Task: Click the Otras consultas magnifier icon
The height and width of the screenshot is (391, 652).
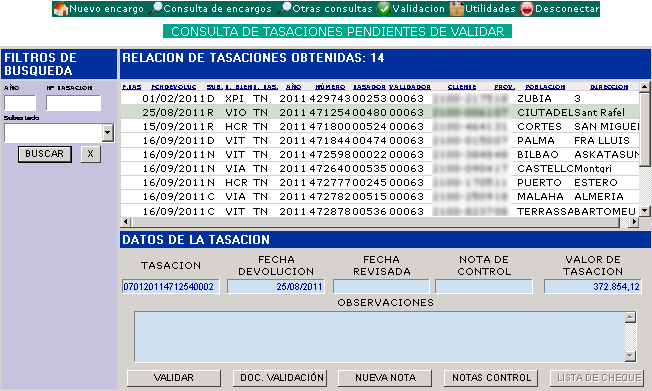Action: [284, 9]
